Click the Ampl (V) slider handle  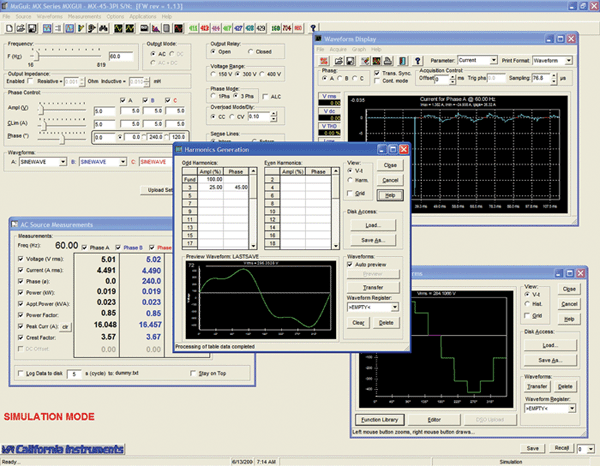(41, 109)
